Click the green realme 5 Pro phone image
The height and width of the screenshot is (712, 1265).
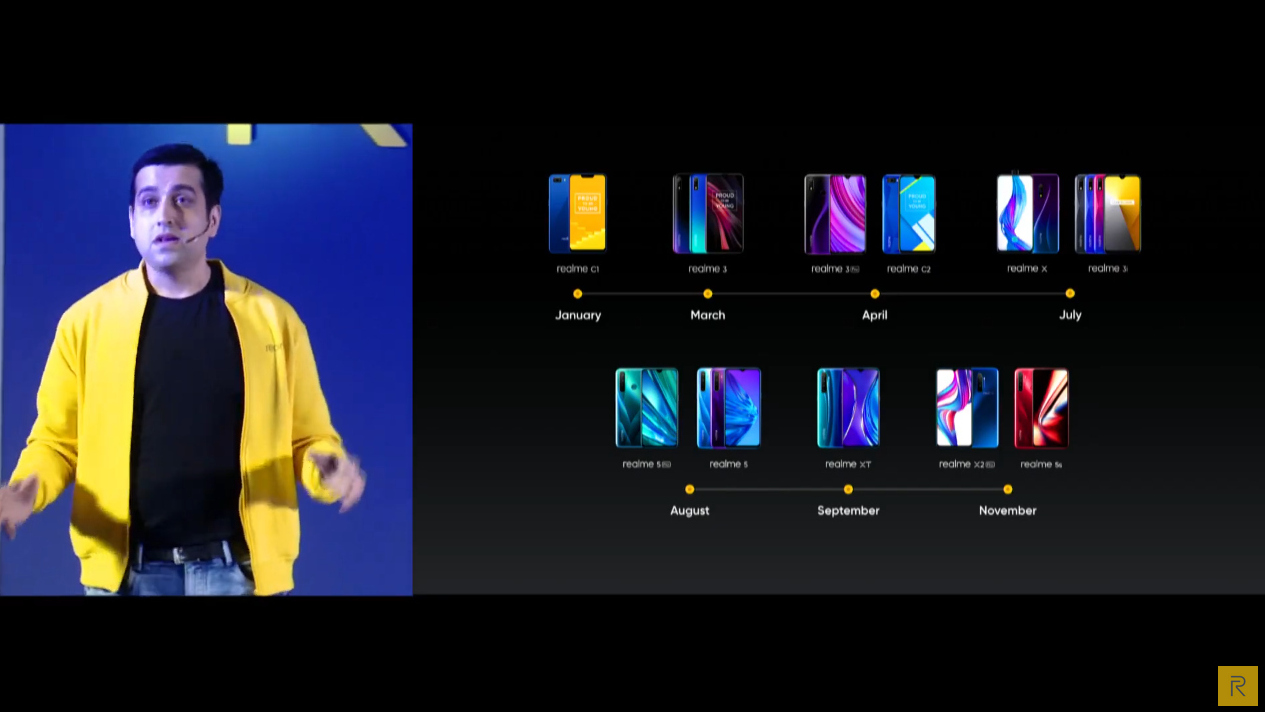pos(647,408)
